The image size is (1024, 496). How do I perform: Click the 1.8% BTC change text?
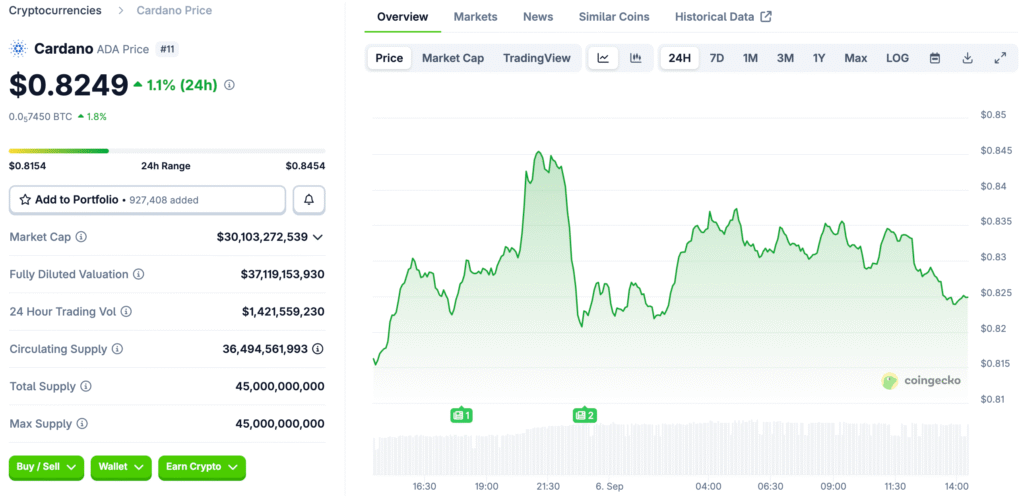point(97,116)
